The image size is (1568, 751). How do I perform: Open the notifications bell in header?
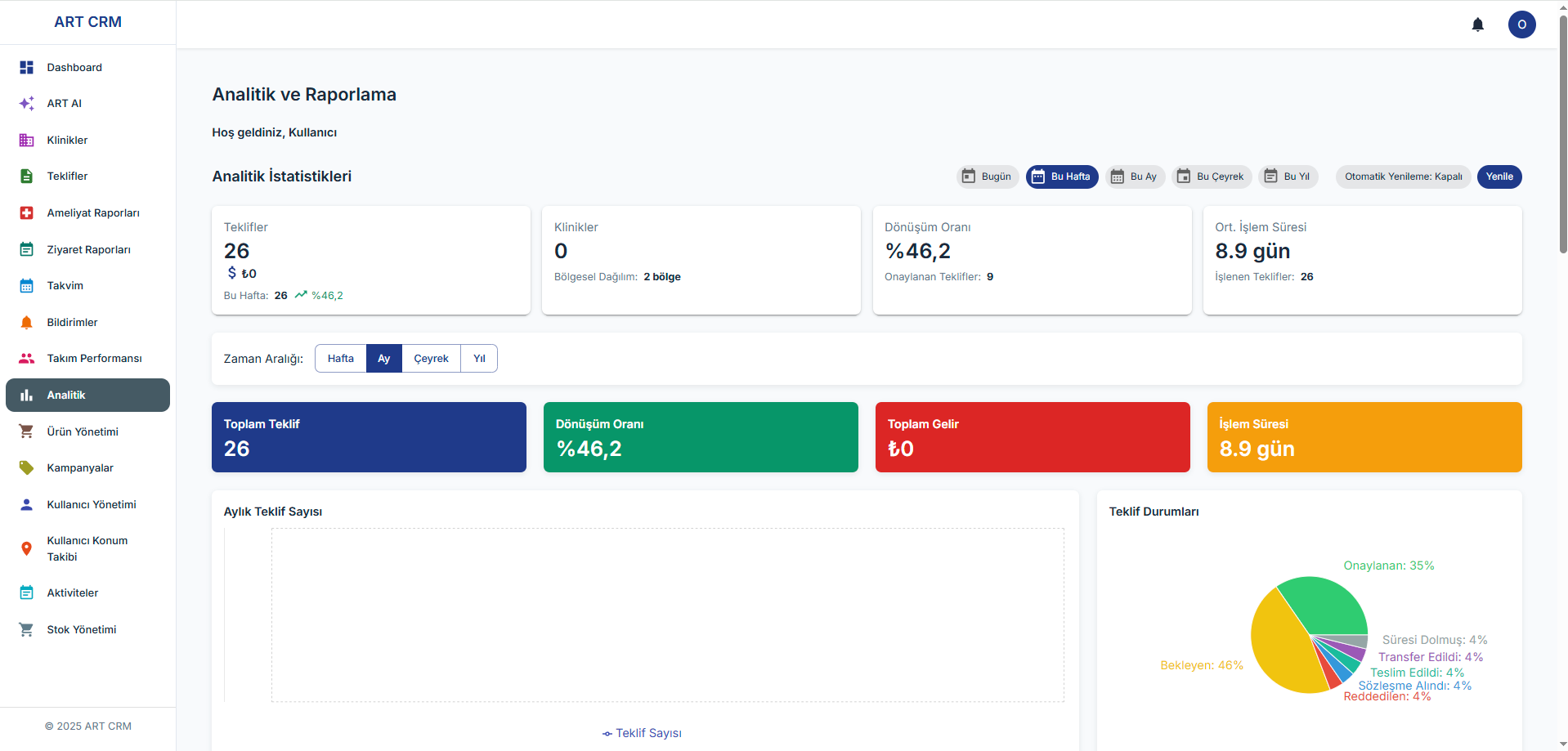(x=1477, y=25)
